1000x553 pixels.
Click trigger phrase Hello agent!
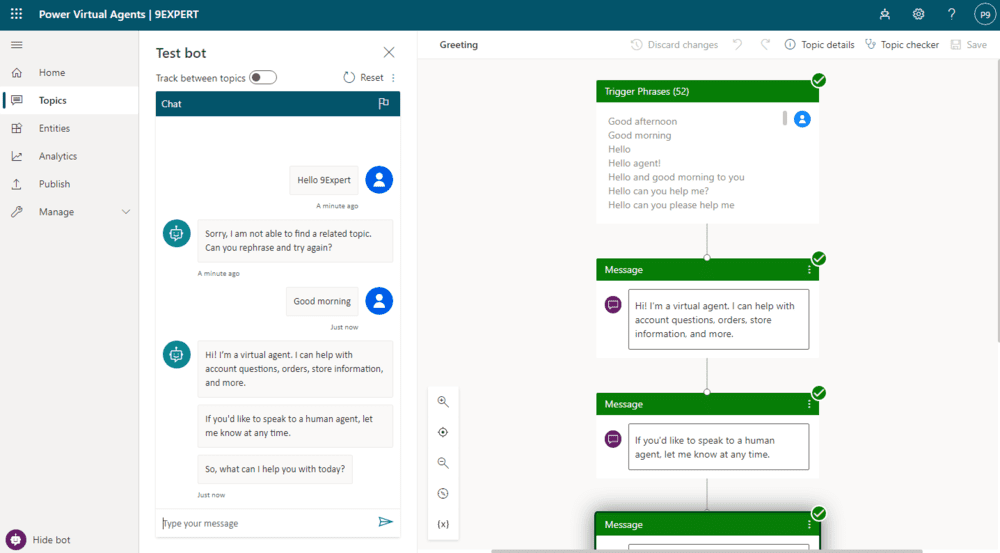tap(634, 163)
